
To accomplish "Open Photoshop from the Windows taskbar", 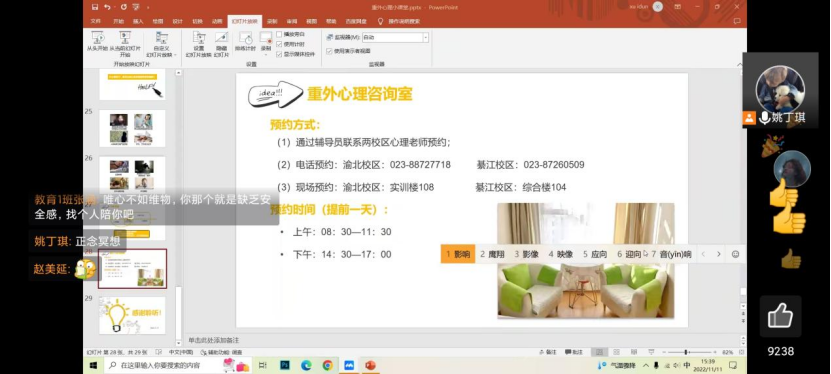I will coord(285,365).
